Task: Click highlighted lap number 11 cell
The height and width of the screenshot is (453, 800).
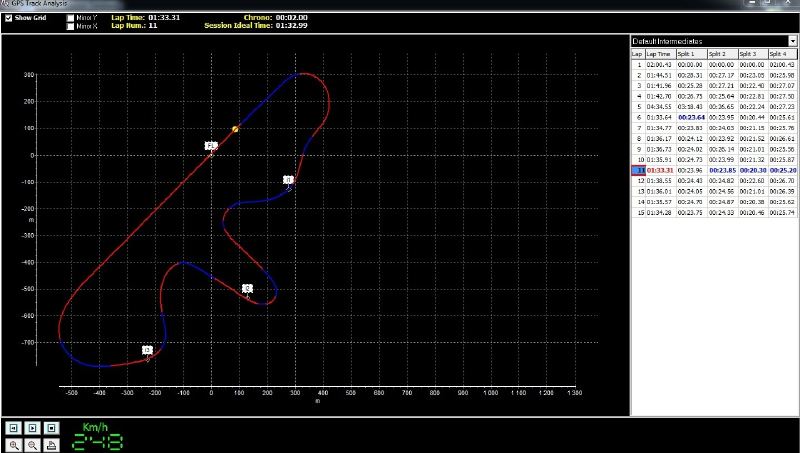Action: (638, 170)
